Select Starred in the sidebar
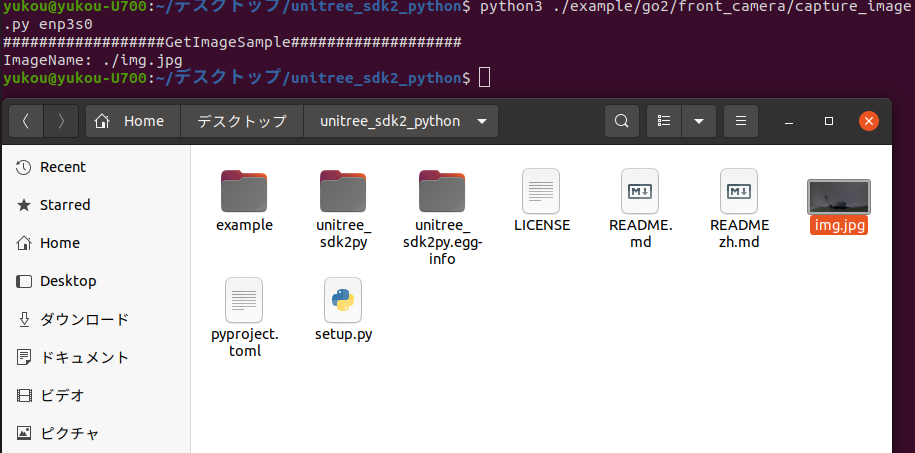 [96, 205]
